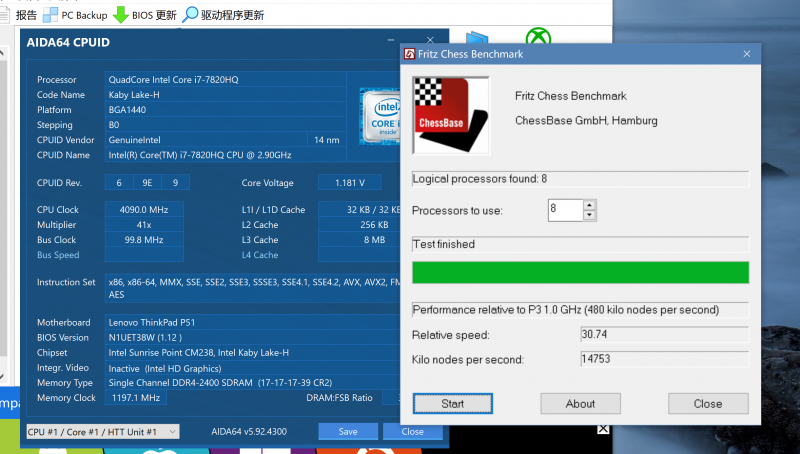Screen dimensions: 800x454
Task: Click the CPUID Rev. 9E cell
Action: (x=147, y=183)
